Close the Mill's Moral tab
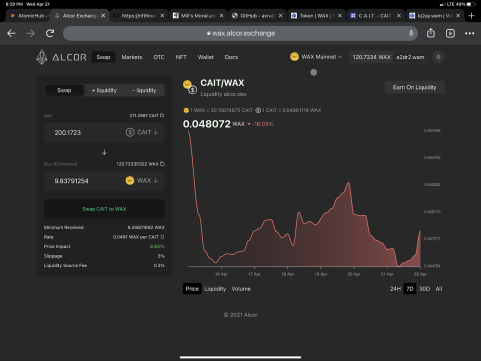Screen dimensions: 481x361 221,16
